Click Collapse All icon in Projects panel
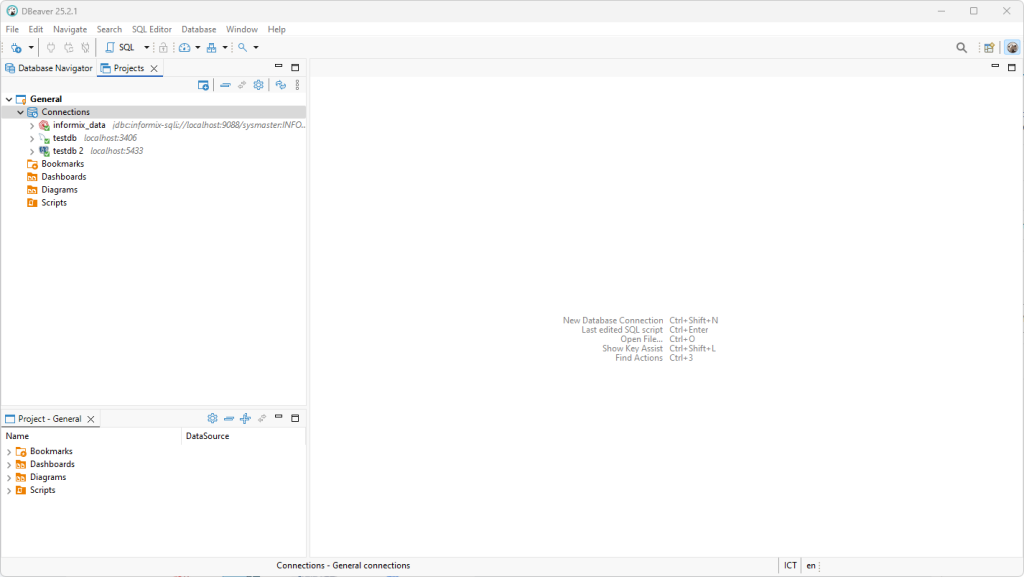Viewport: 1024px width, 577px height. coord(226,85)
